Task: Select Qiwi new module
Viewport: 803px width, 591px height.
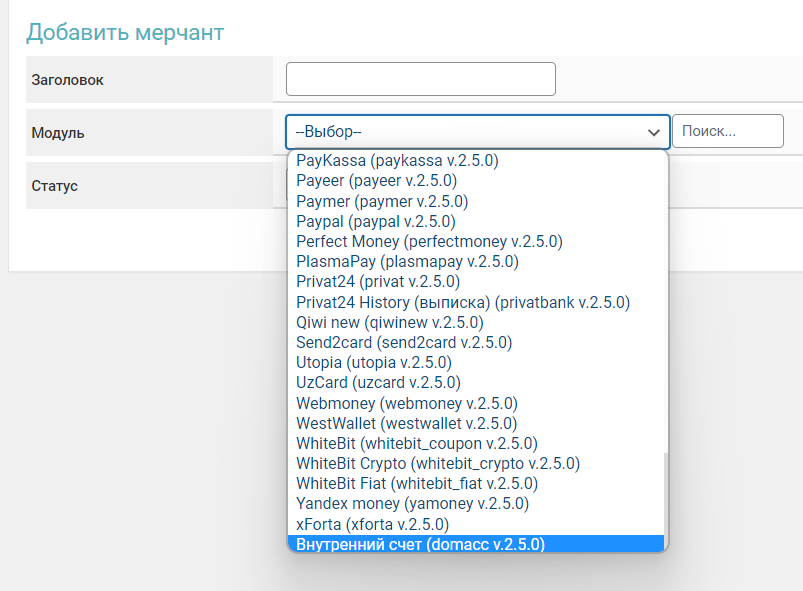Action: (x=390, y=322)
